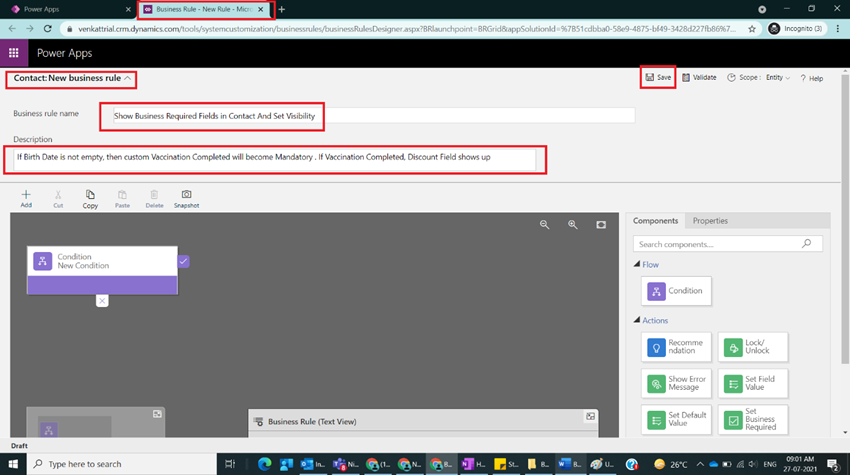Image resolution: width=850 pixels, height=475 pixels.
Task: Click the browser back arrow
Action: (12, 29)
